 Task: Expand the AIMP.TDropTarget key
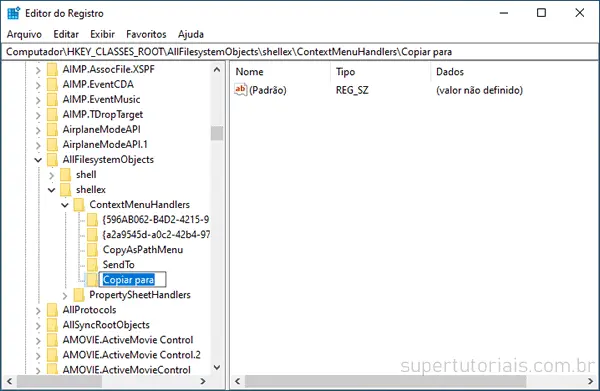(x=38, y=115)
